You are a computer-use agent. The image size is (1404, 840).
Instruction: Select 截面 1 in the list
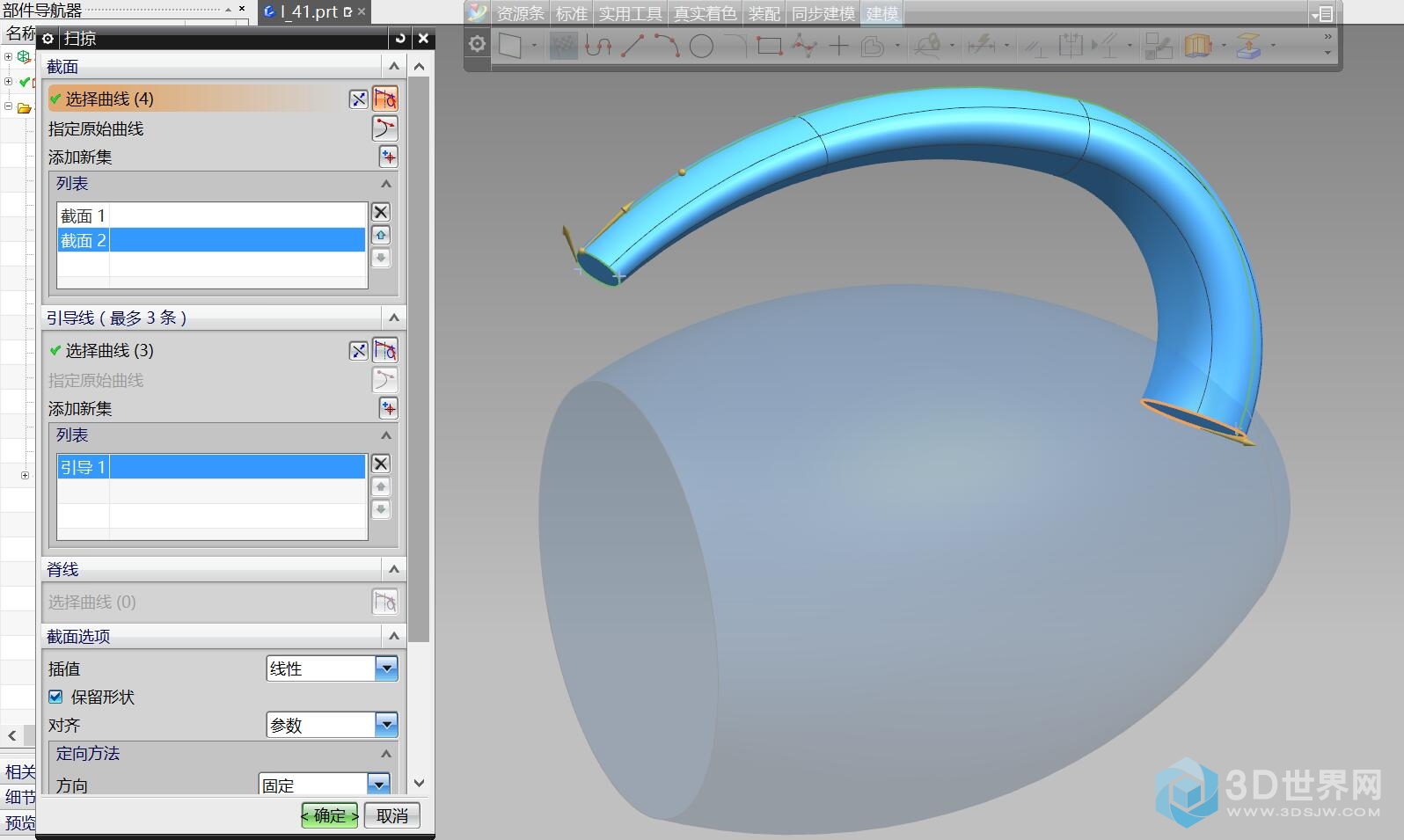[x=211, y=215]
